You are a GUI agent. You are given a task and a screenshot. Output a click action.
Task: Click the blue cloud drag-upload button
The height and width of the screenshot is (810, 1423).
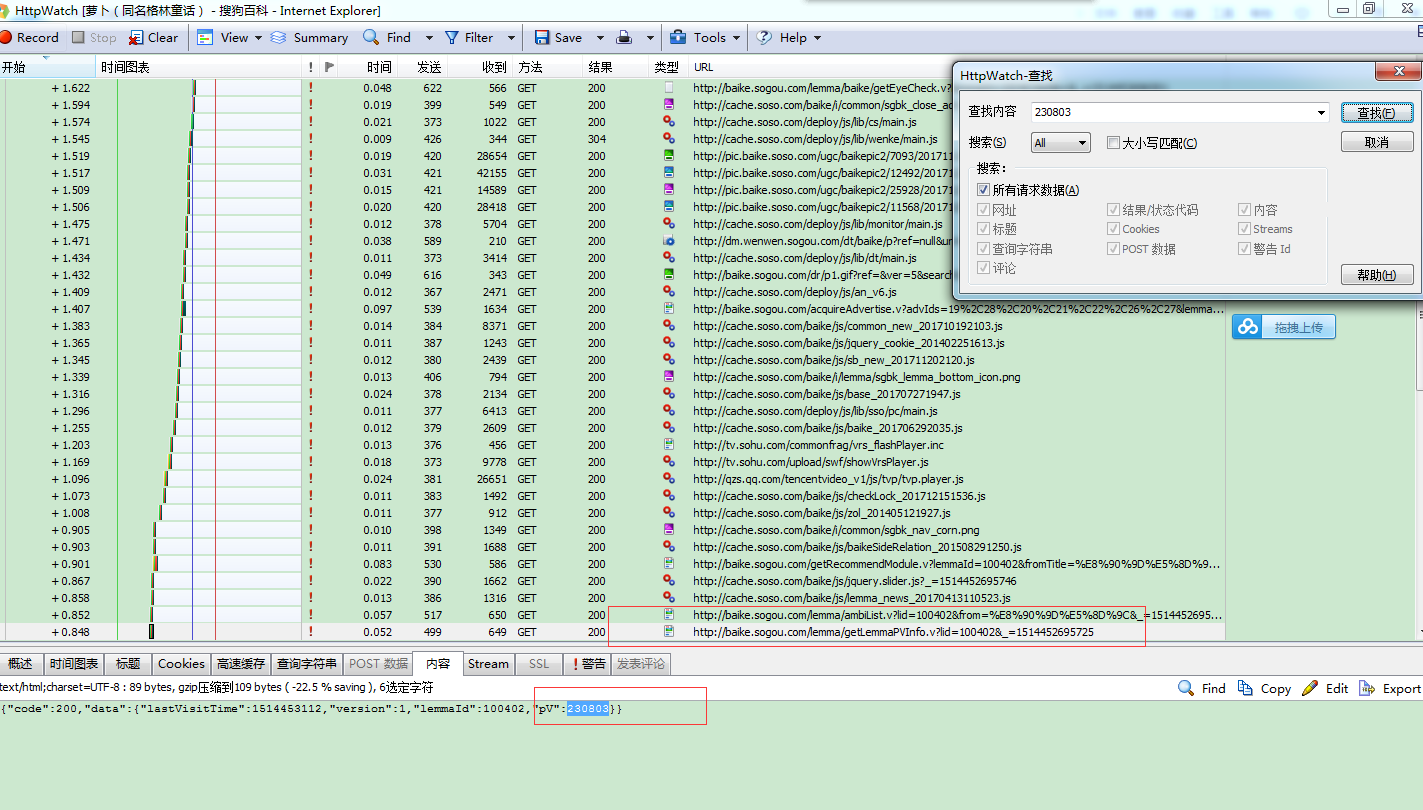tap(1283, 327)
